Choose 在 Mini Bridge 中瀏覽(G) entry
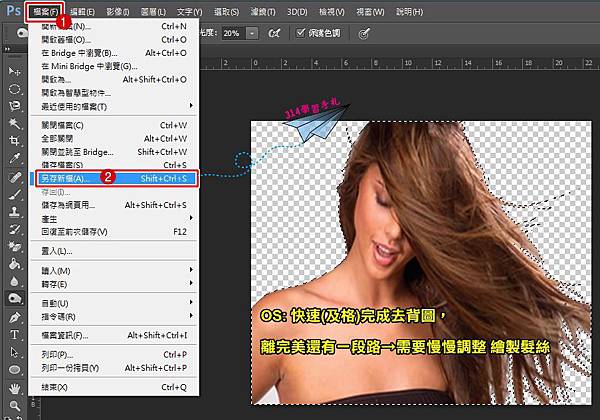The height and width of the screenshot is (420, 600). pyautogui.click(x=114, y=67)
